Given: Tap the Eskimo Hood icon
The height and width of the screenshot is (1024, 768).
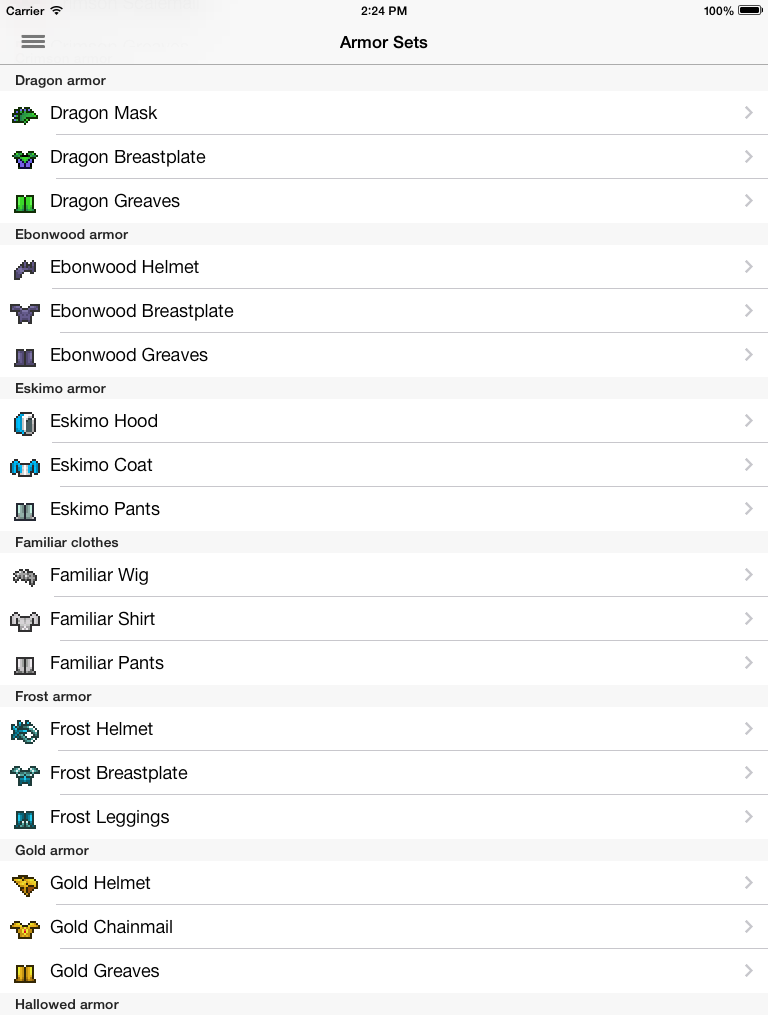Looking at the screenshot, I should [25, 422].
